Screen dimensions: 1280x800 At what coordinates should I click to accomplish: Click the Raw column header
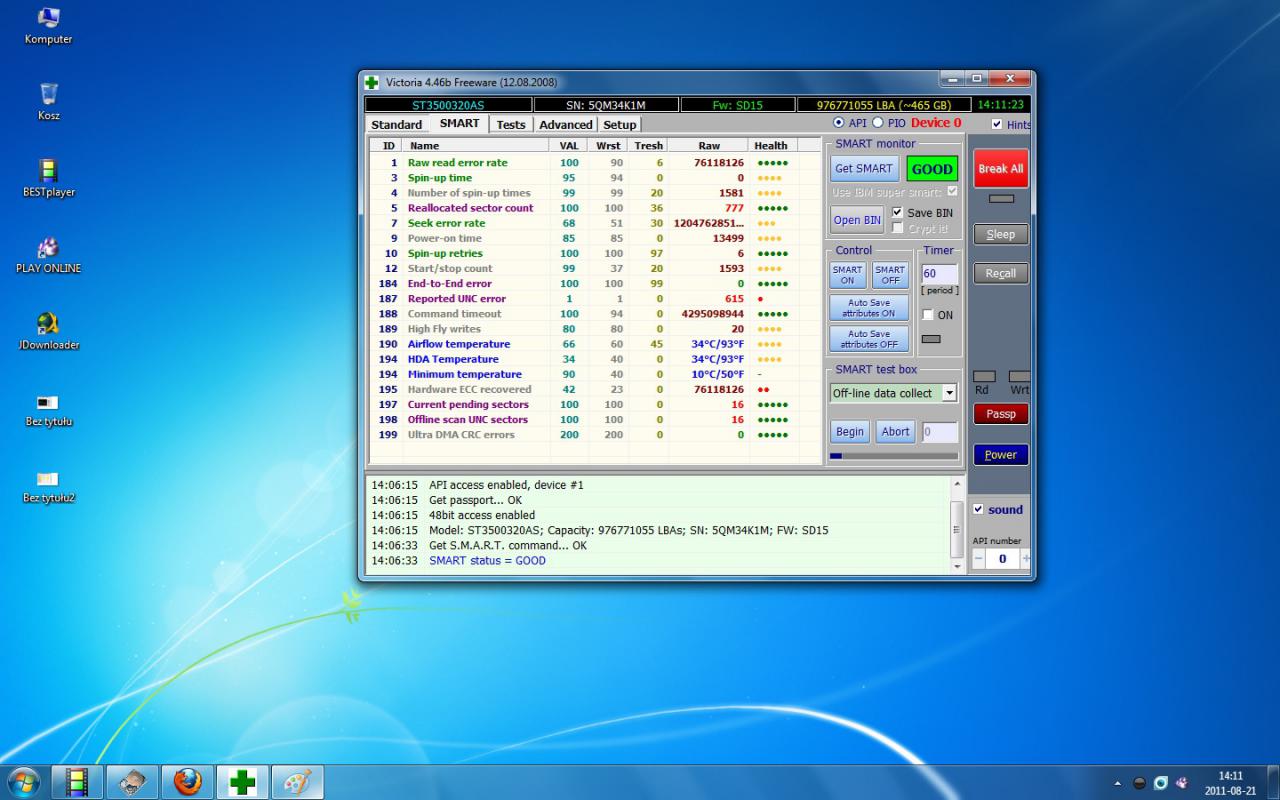pyautogui.click(x=709, y=145)
